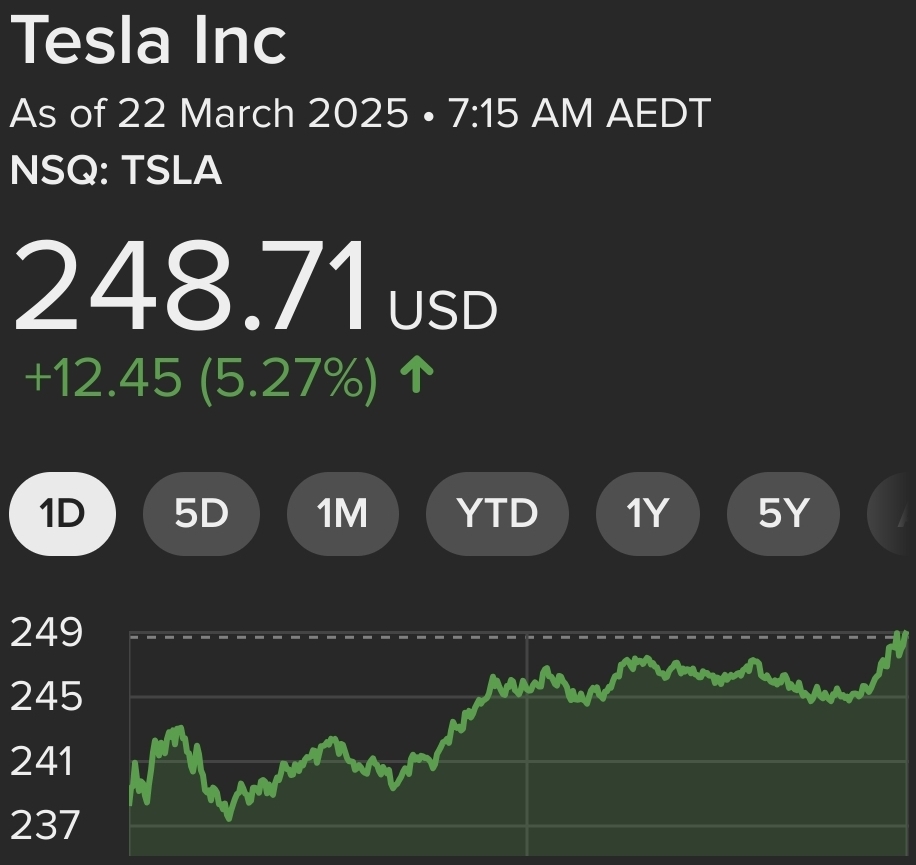
Task: Select the YTD range tab
Action: pos(497,514)
